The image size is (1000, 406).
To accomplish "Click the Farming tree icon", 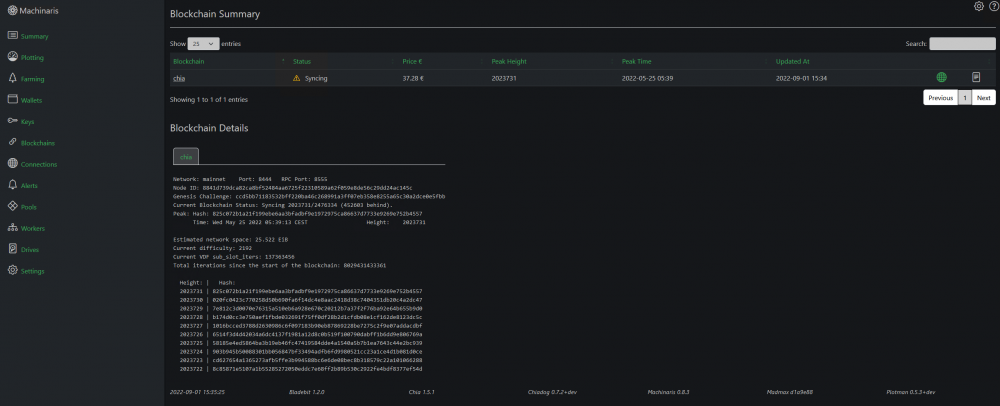I will pyautogui.click(x=12, y=78).
